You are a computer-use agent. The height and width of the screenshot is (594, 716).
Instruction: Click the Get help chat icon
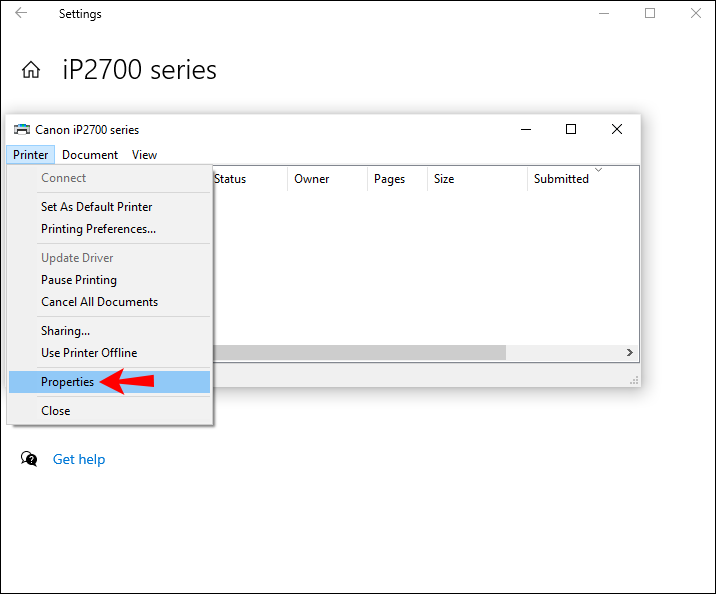(x=29, y=459)
